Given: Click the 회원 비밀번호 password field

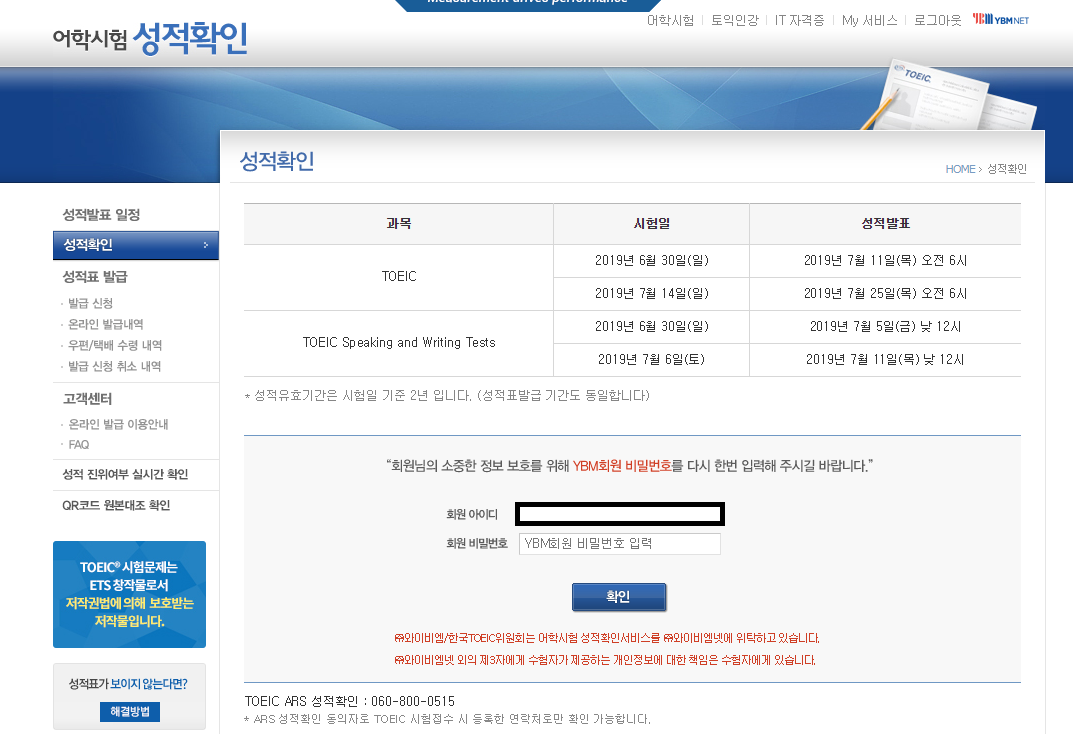Looking at the screenshot, I should (x=619, y=544).
